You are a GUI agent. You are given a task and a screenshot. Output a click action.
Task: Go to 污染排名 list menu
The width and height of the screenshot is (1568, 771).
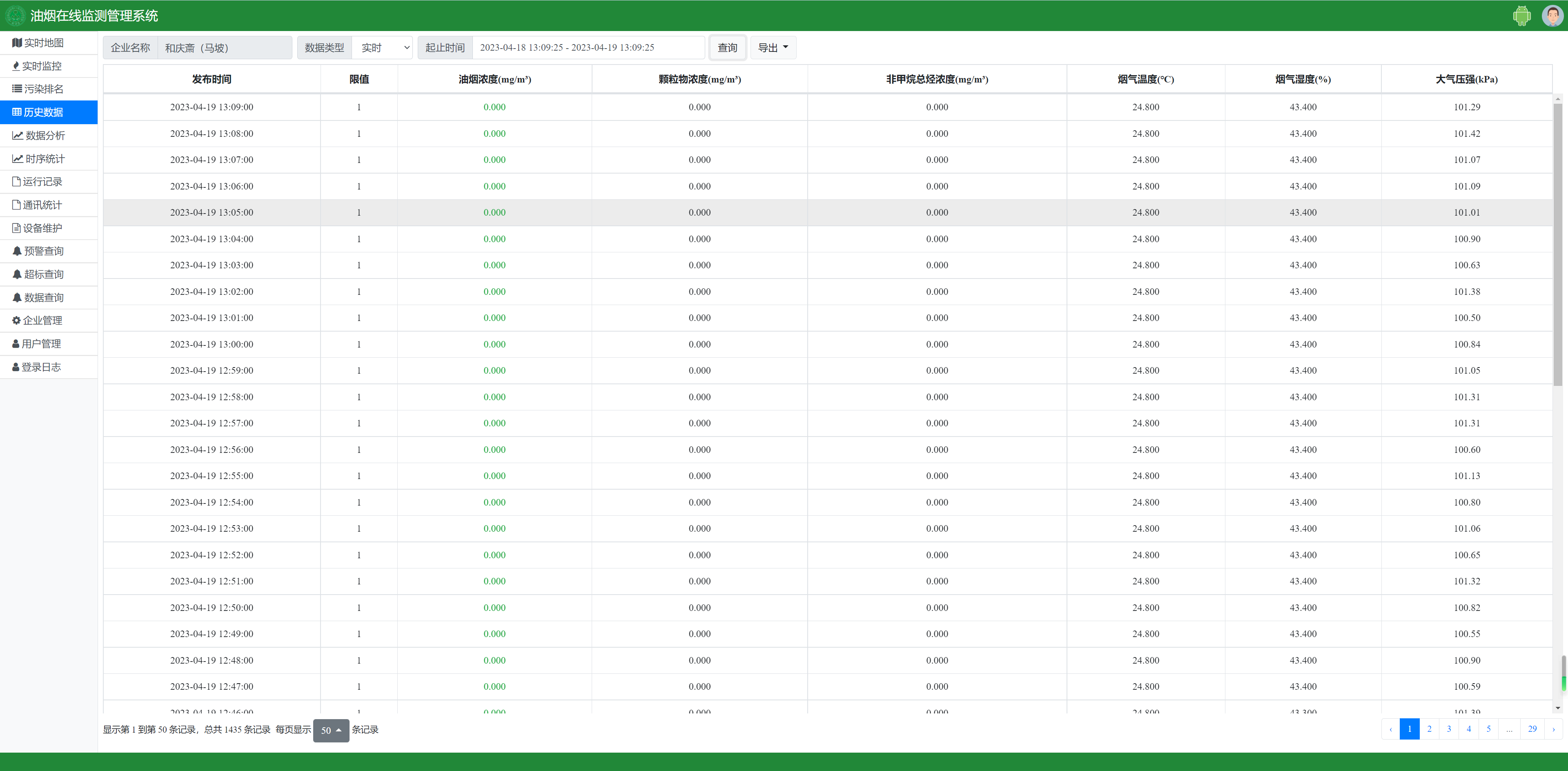point(38,89)
